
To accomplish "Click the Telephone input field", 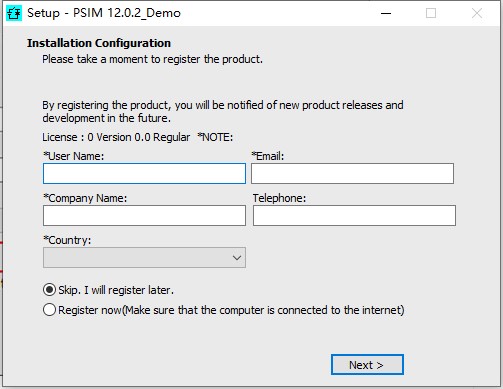I will (x=354, y=215).
